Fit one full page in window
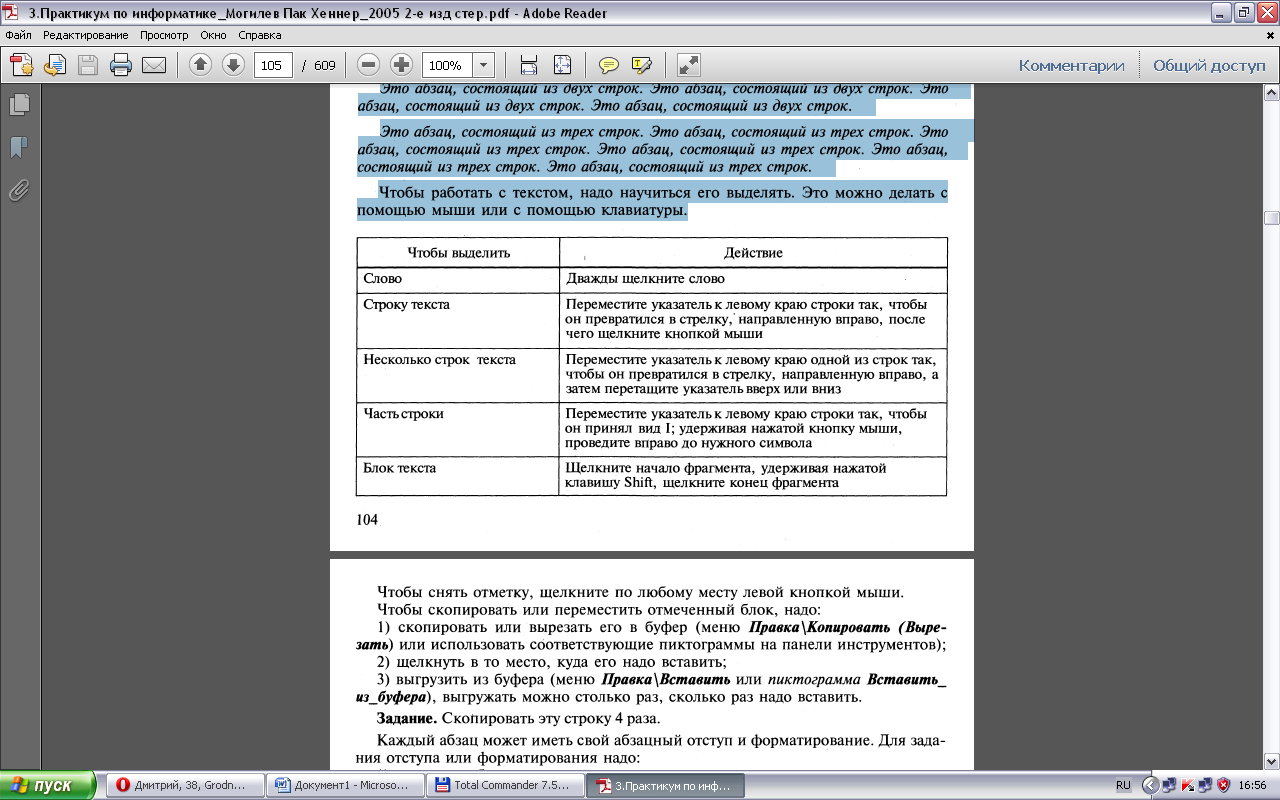Image resolution: width=1280 pixels, height=800 pixels. click(562, 65)
